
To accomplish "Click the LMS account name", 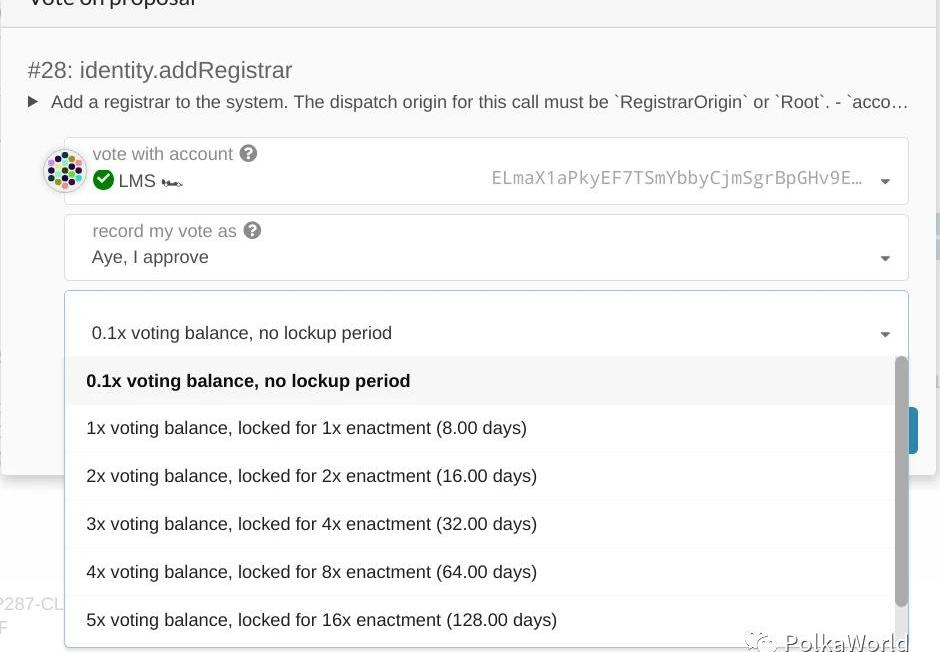I will (137, 181).
